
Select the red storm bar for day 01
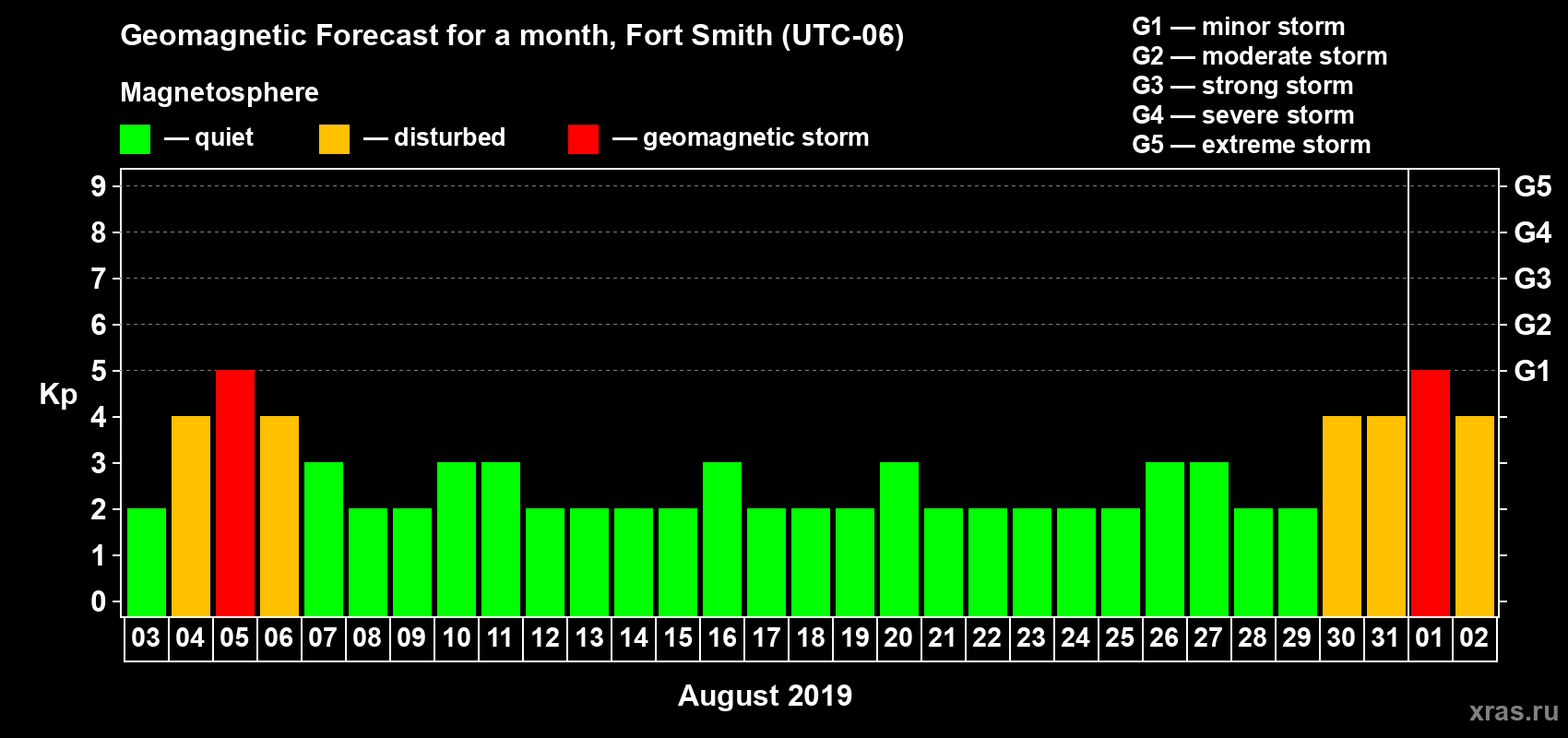click(1431, 494)
